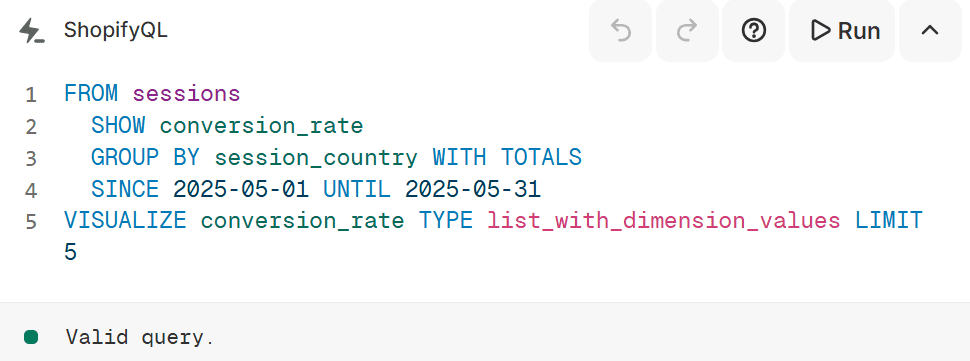The image size is (970, 361).
Task: Place cursor on the sessions table name
Action: point(186,94)
